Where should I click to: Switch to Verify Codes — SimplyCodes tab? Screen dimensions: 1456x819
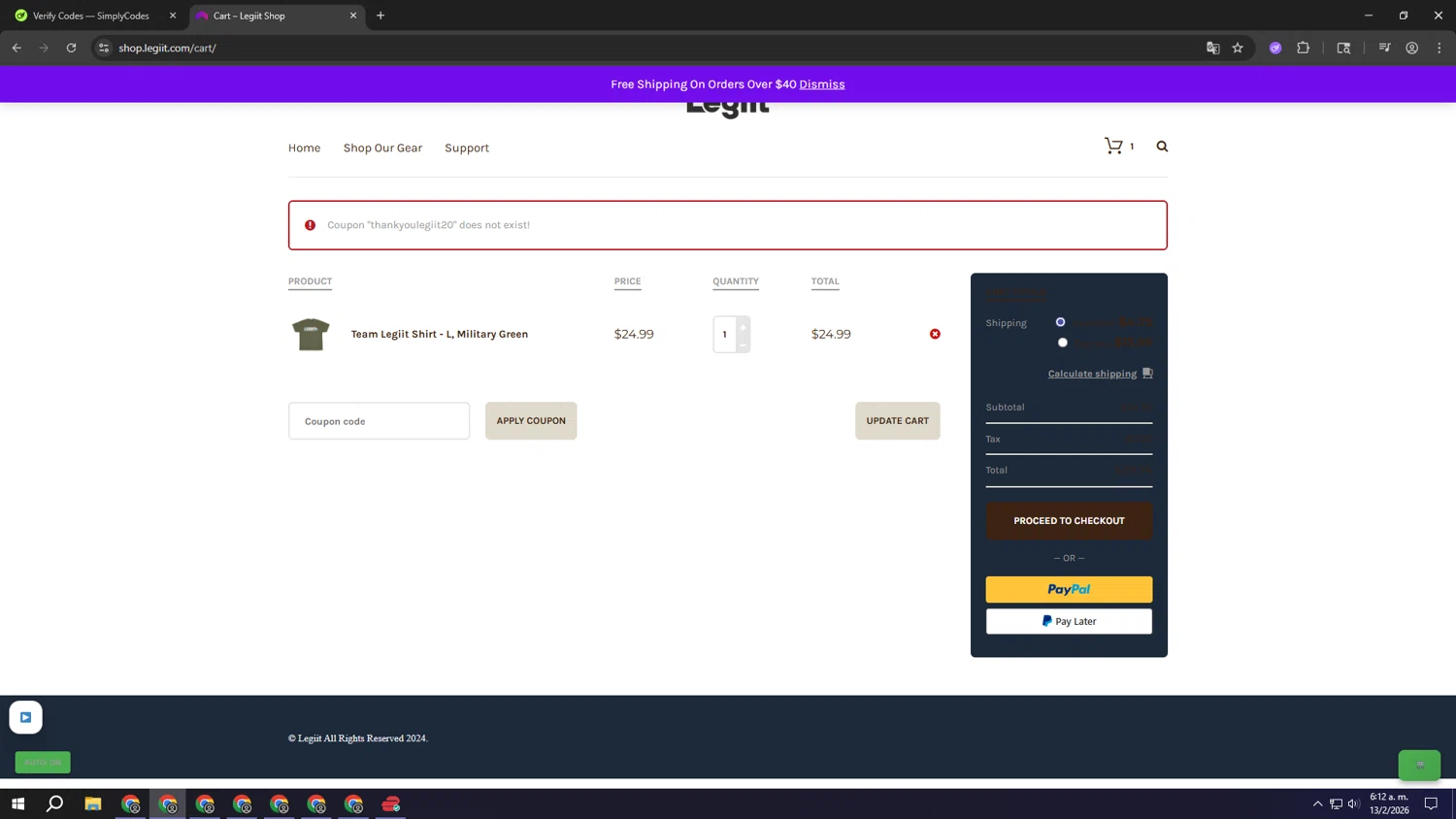pos(92,16)
